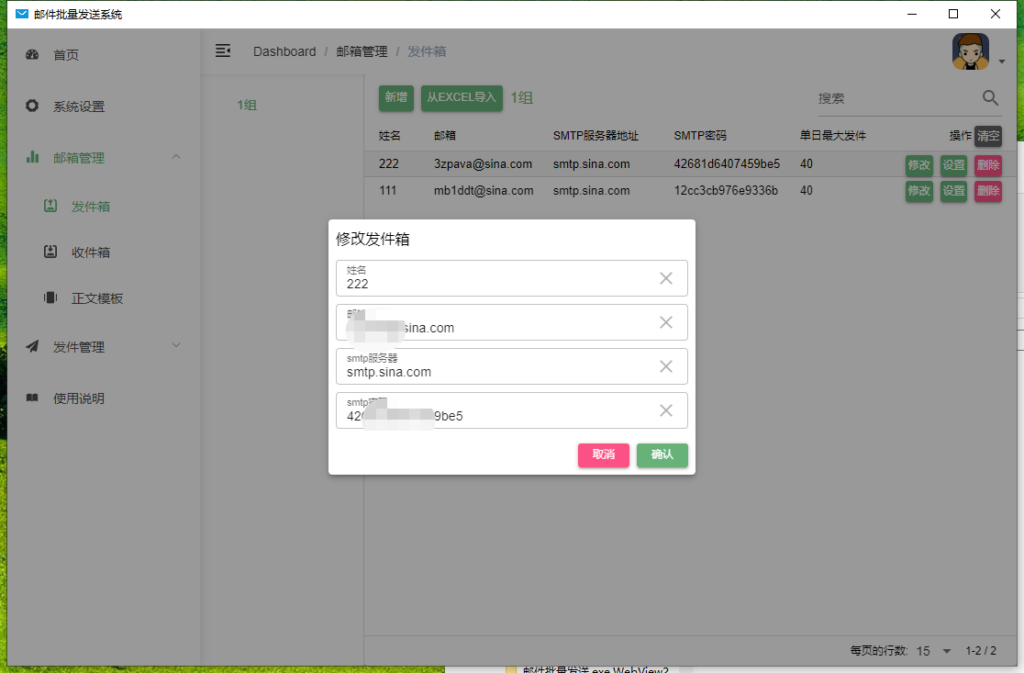
Task: Clear the smtp服务器 field with X icon
Action: (666, 366)
